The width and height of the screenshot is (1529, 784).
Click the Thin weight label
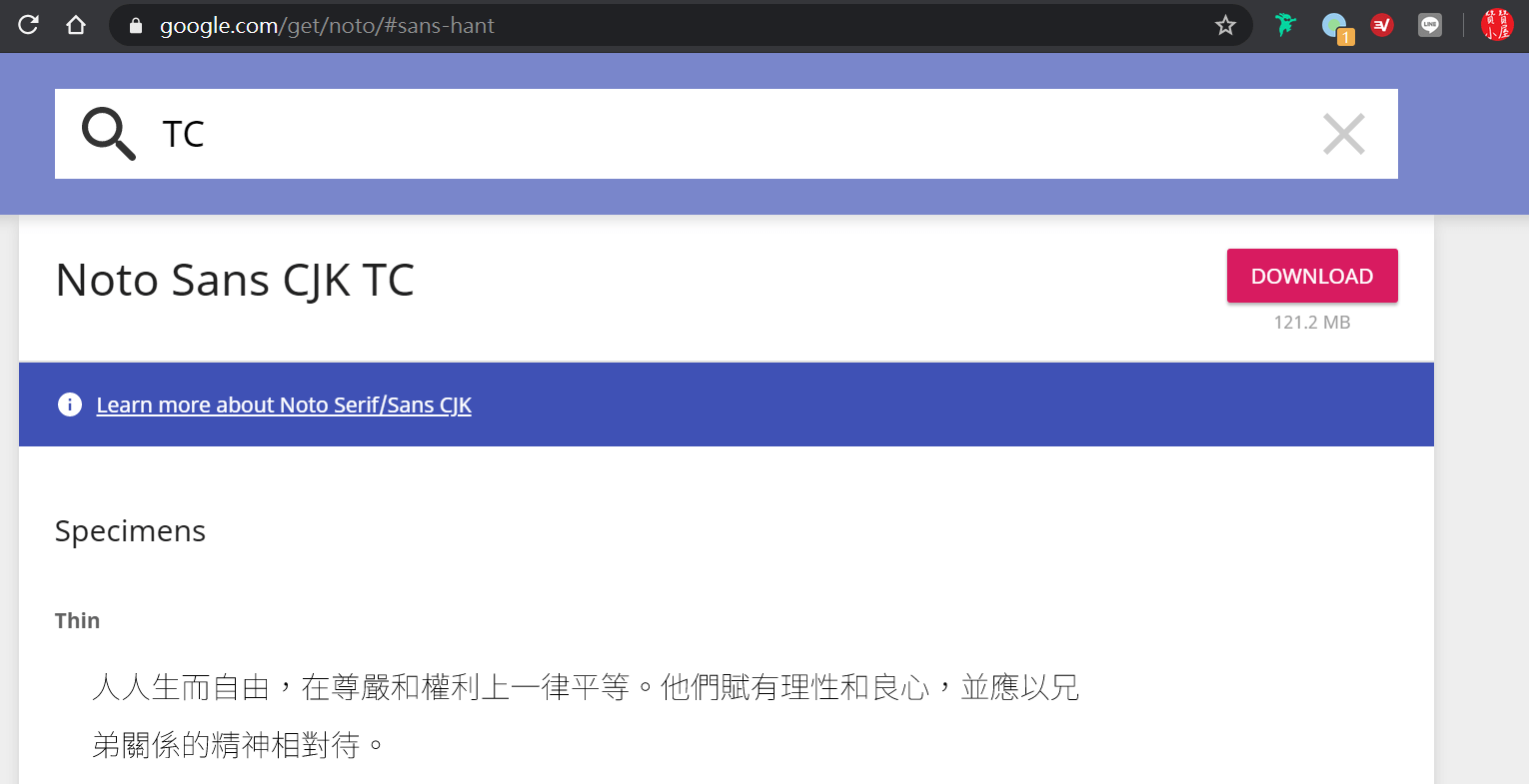77,621
